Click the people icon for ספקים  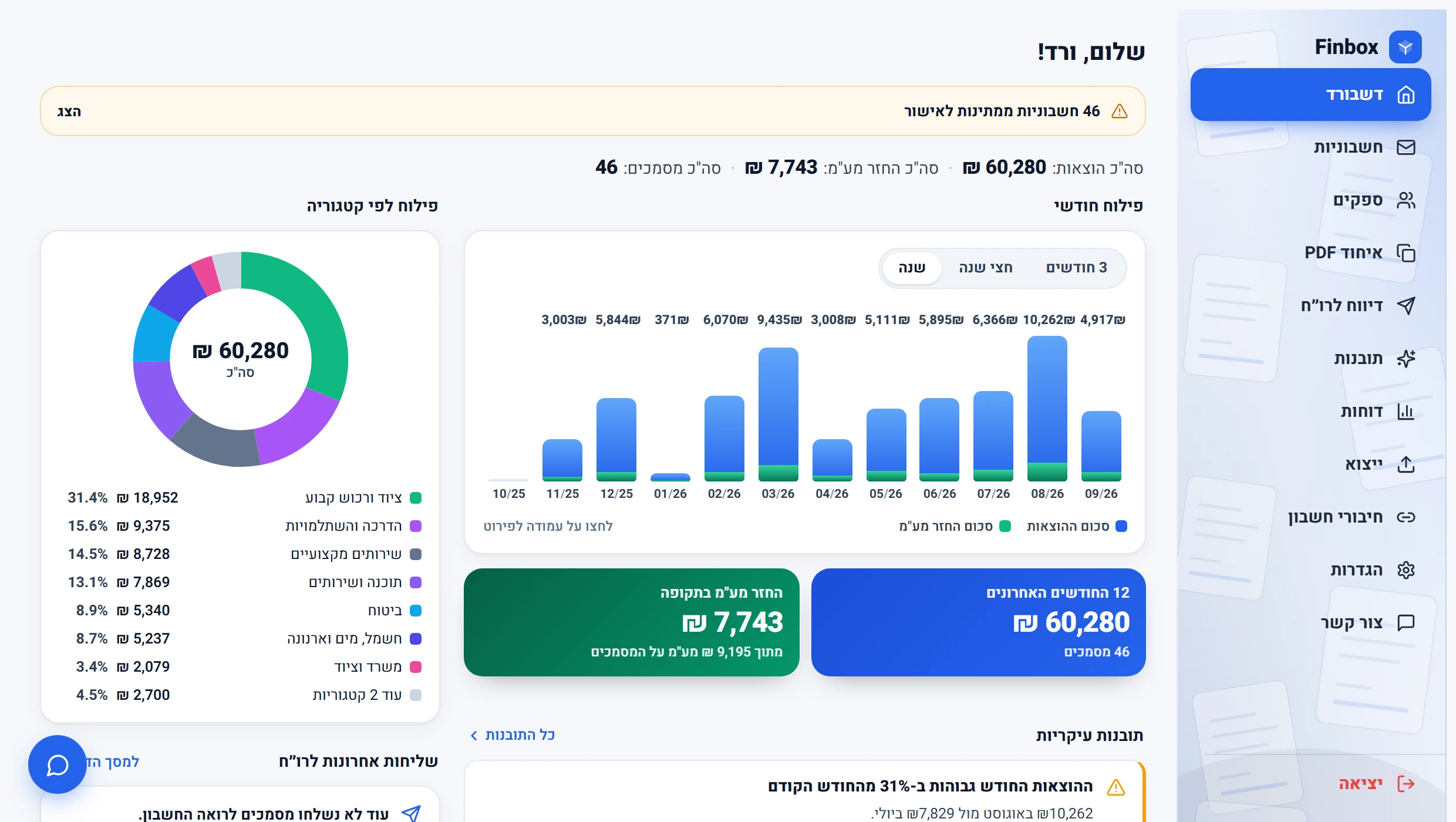(x=1406, y=200)
